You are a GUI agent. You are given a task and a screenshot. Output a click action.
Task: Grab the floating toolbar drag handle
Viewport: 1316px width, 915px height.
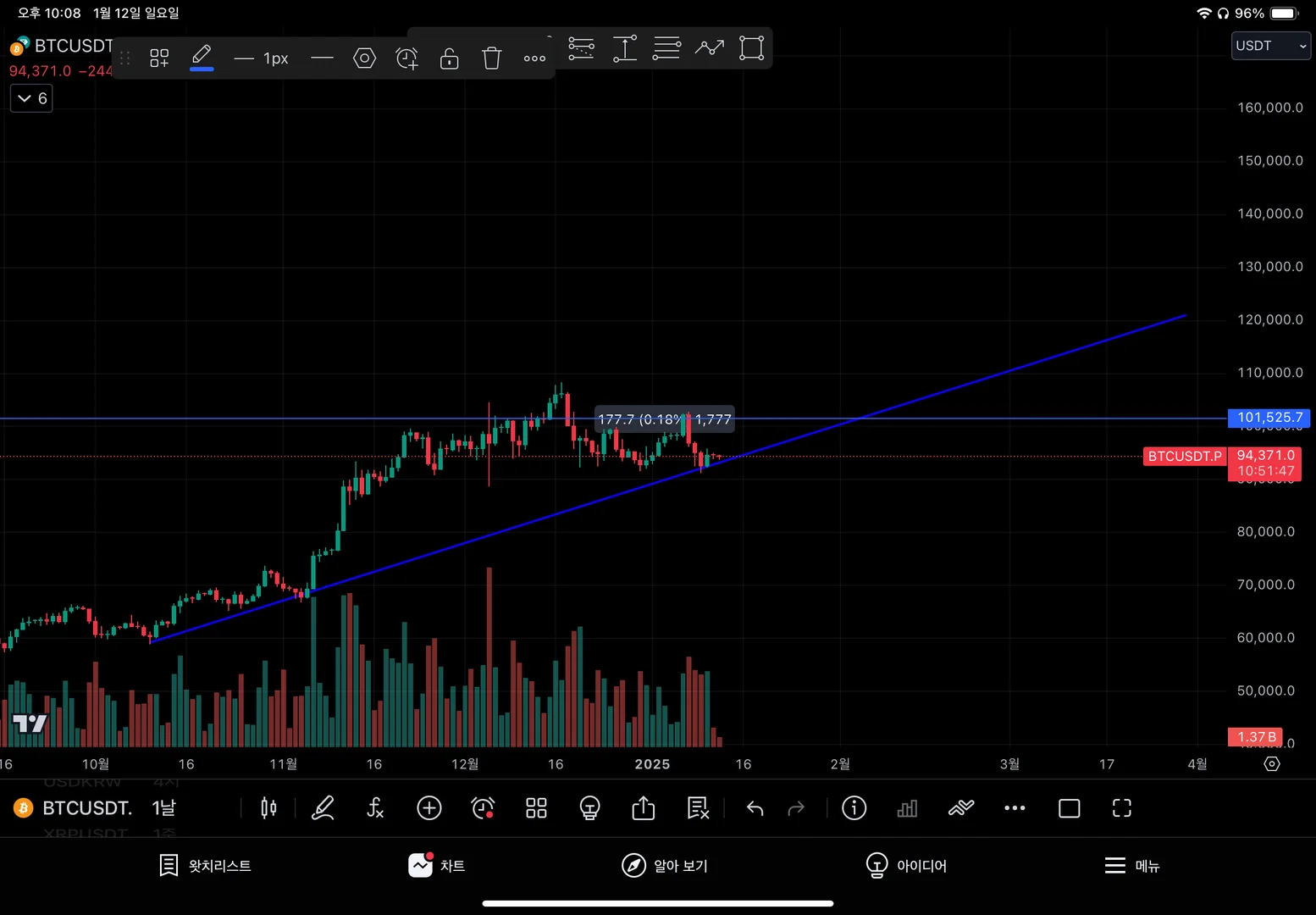coord(125,58)
